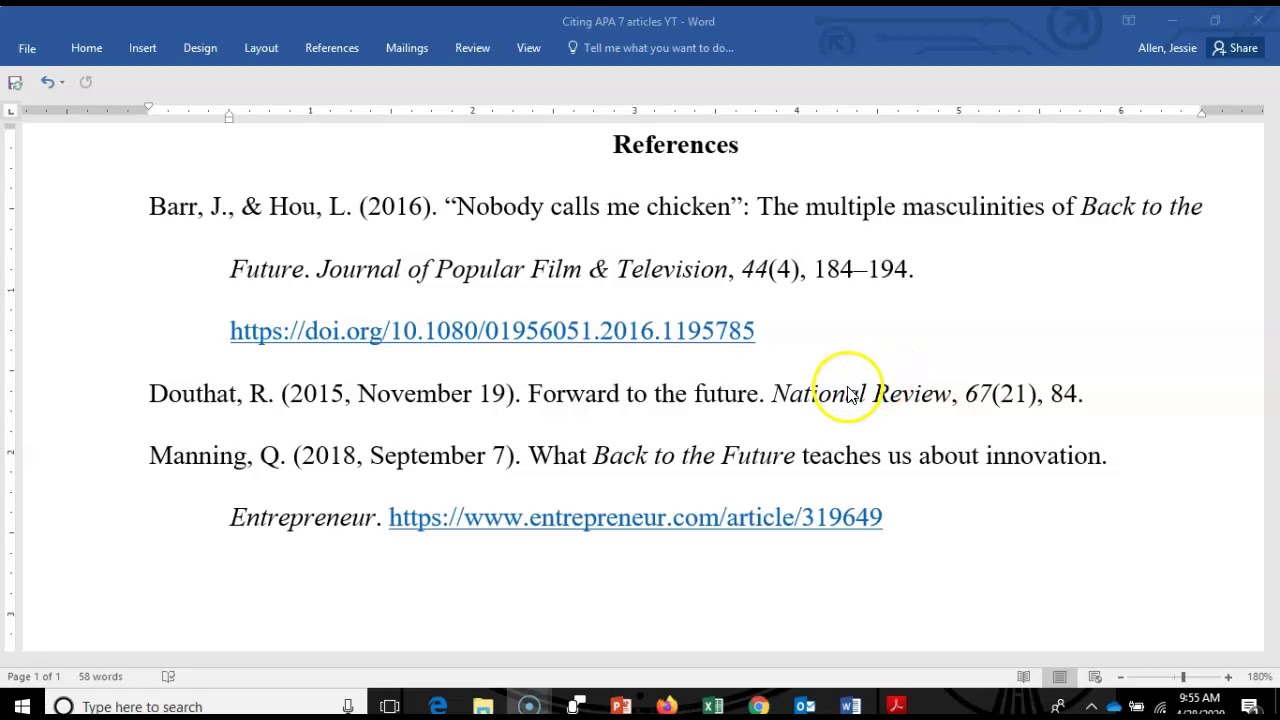
Task: Open PowerPoint from the taskbar
Action: [621, 707]
